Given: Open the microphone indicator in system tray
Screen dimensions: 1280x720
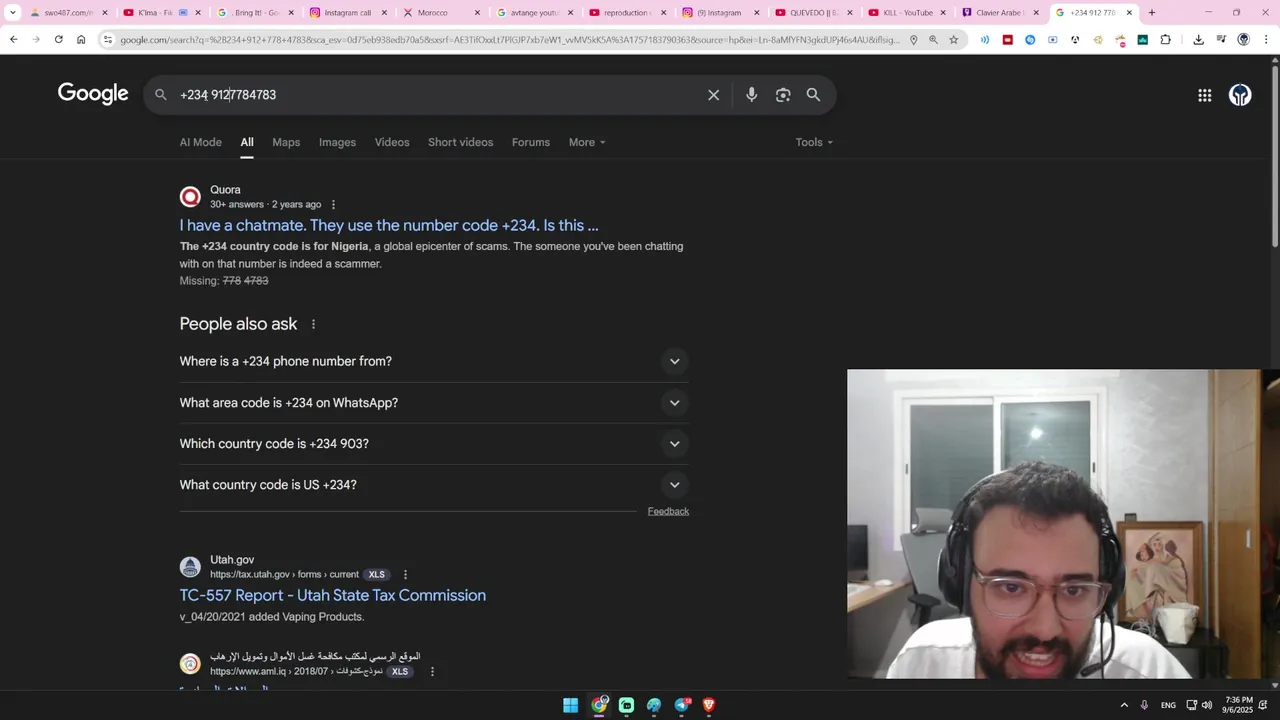Looking at the screenshot, I should (1144, 705).
